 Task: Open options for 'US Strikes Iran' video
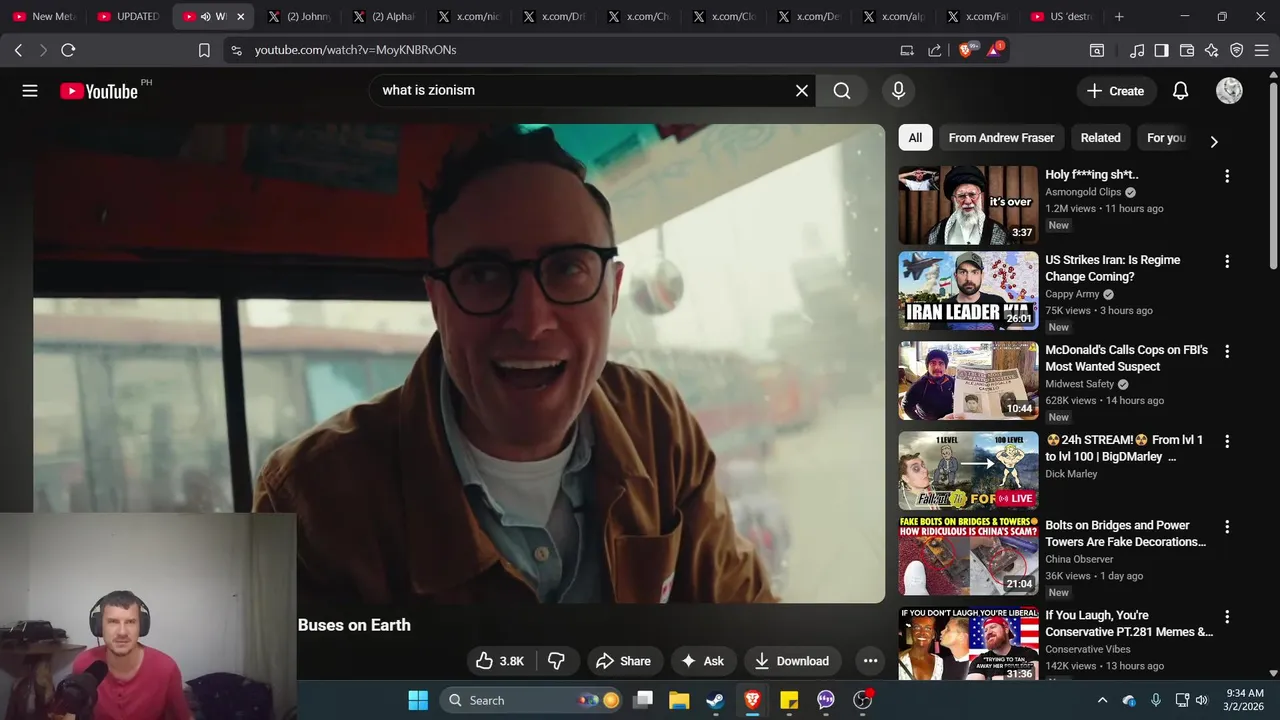pos(1227,261)
